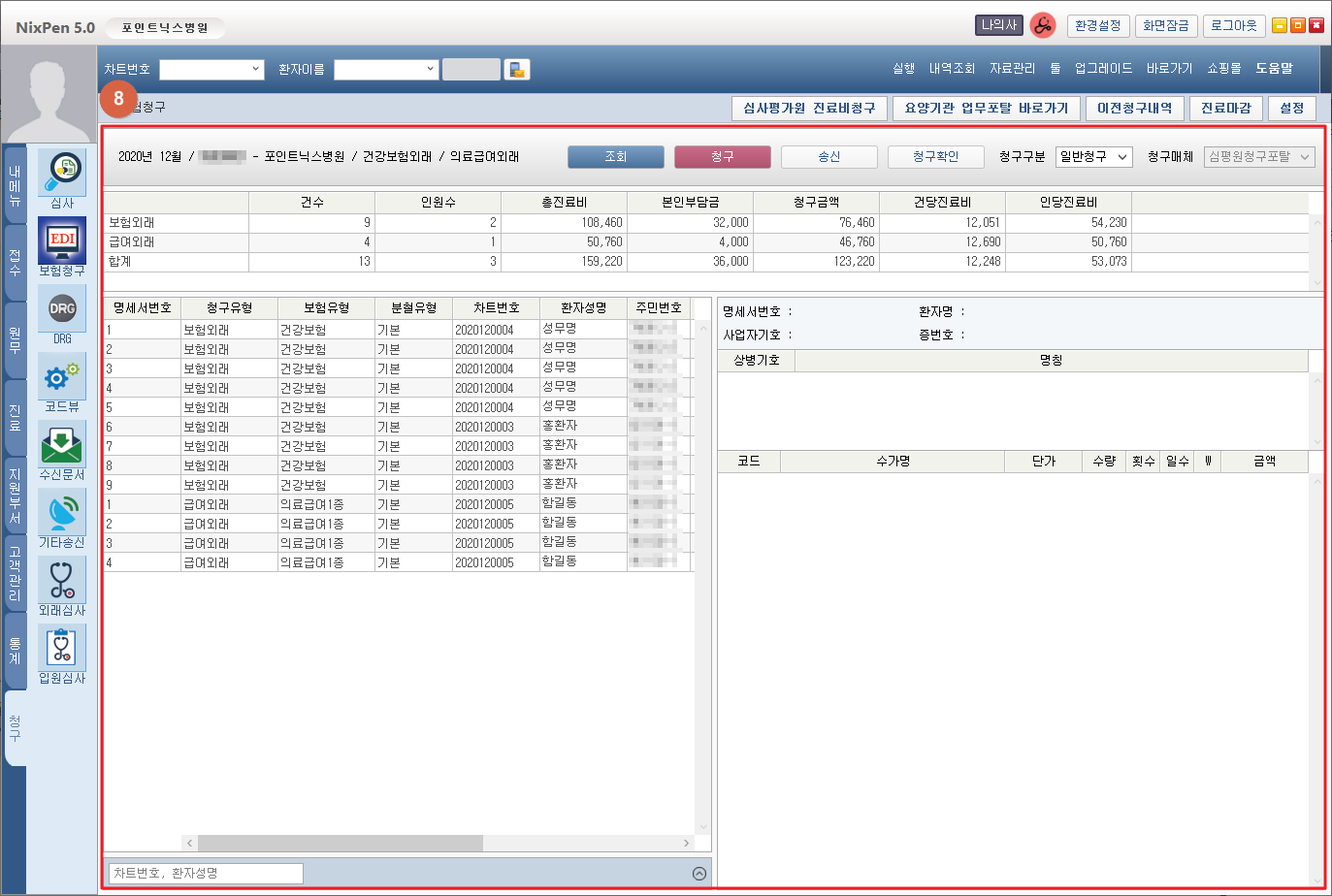This screenshot has height=896, width=1332.
Task: Open the 자료관리 menu
Action: pyautogui.click(x=1012, y=69)
